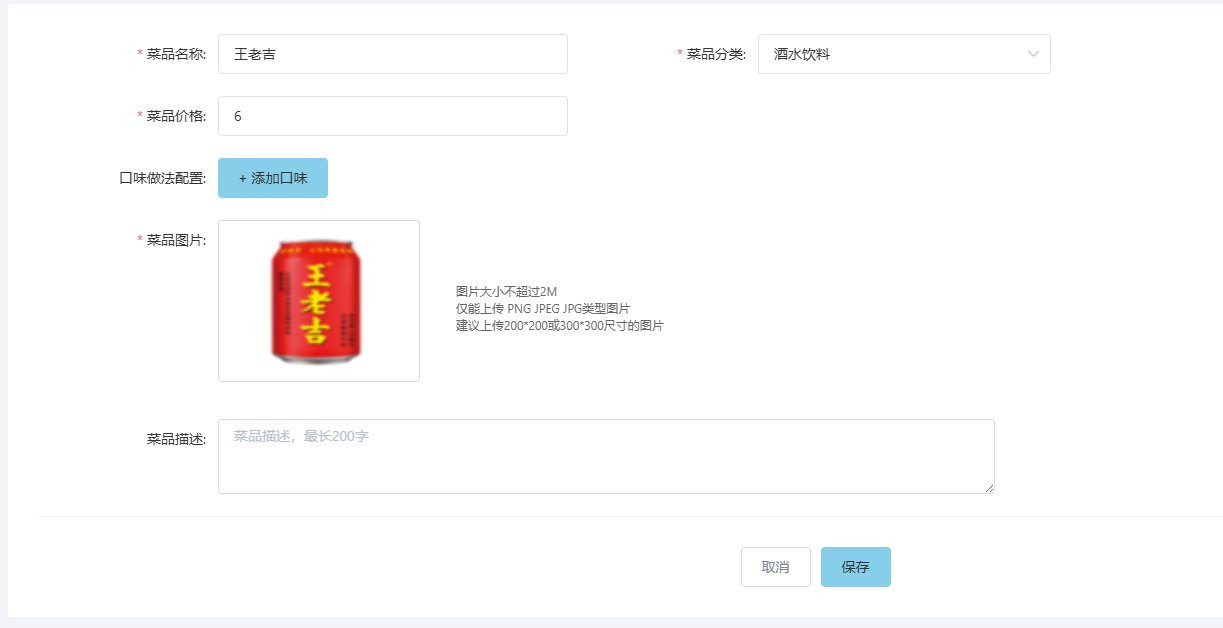
Task: Click the 菜品名称 field label
Action: 176,54
